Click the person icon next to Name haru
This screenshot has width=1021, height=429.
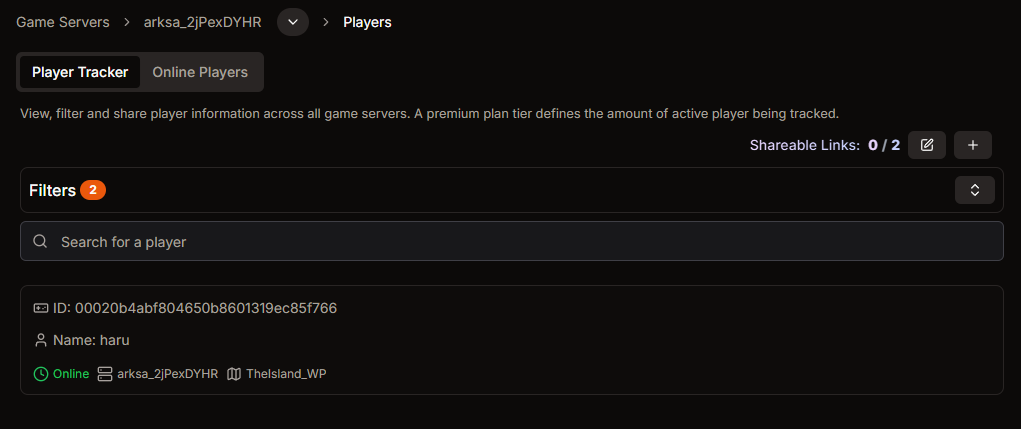(x=40, y=340)
